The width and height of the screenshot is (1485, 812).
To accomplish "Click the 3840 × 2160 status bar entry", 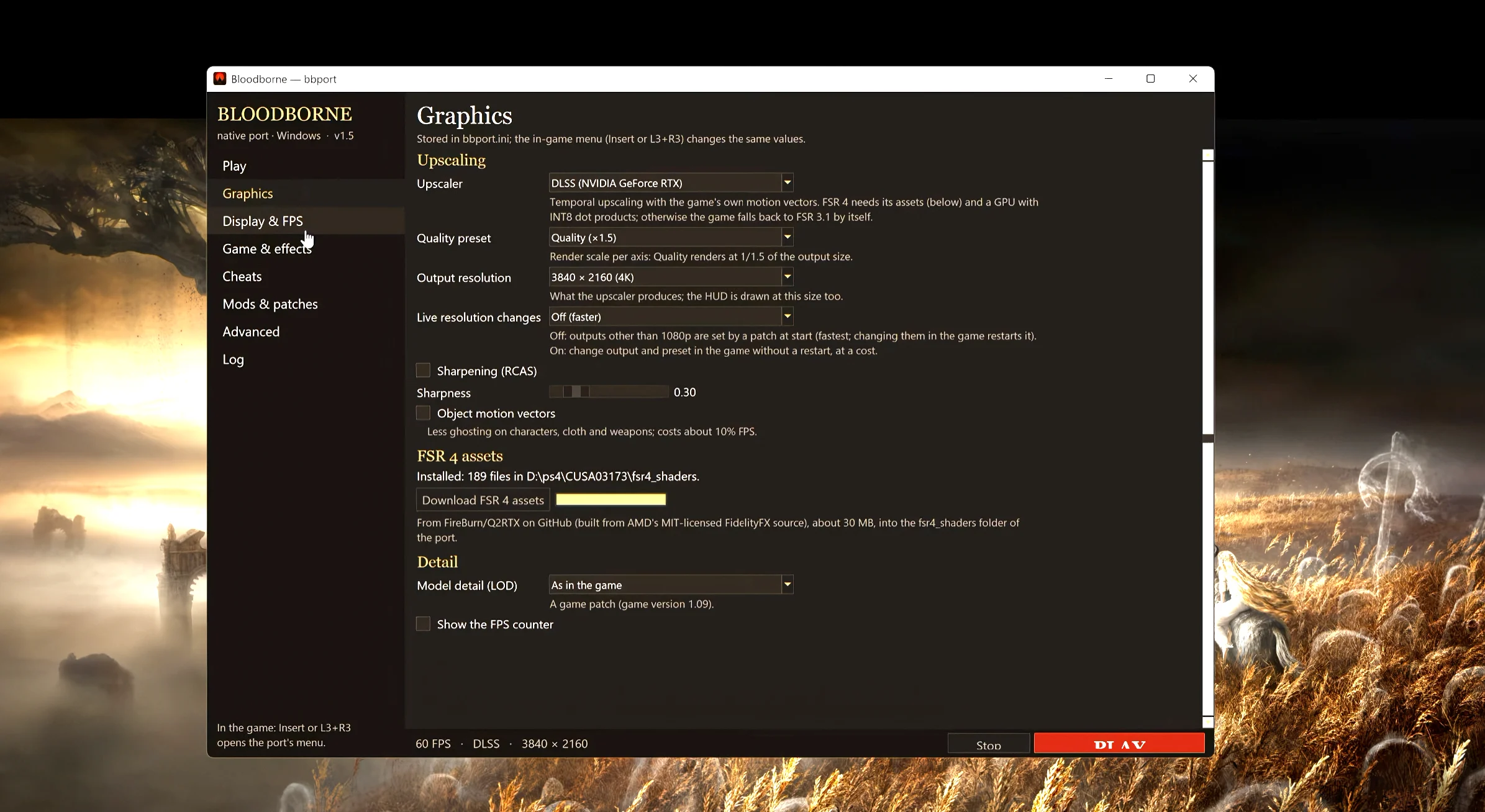I will click(x=555, y=744).
